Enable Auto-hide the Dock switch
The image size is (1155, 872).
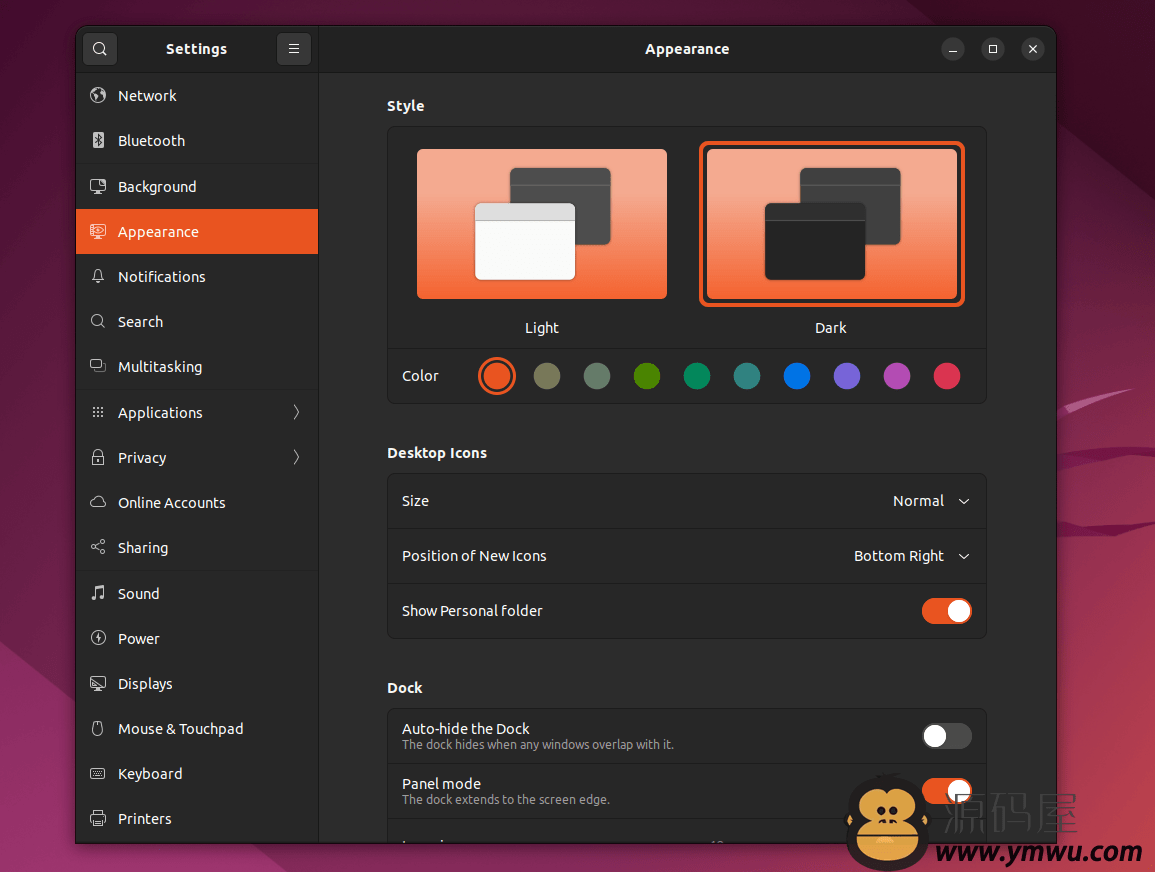(x=947, y=736)
